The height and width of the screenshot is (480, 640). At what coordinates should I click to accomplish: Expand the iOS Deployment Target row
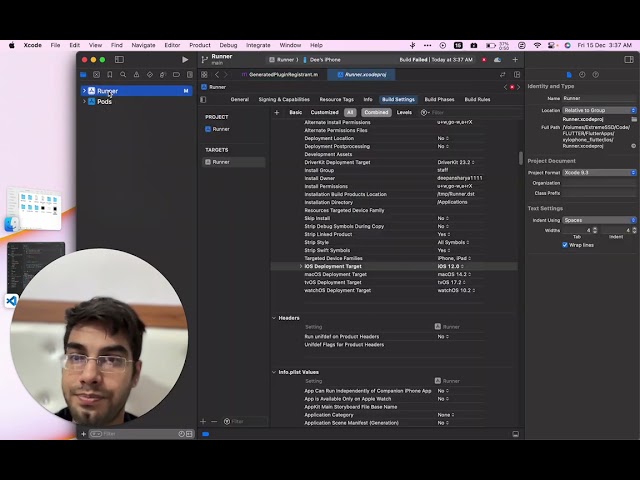pyautogui.click(x=301, y=266)
